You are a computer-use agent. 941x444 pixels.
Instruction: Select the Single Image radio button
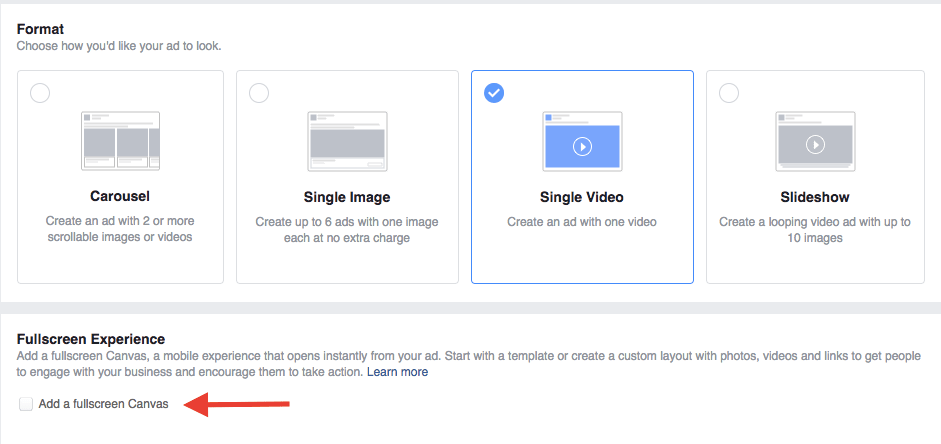(x=259, y=93)
